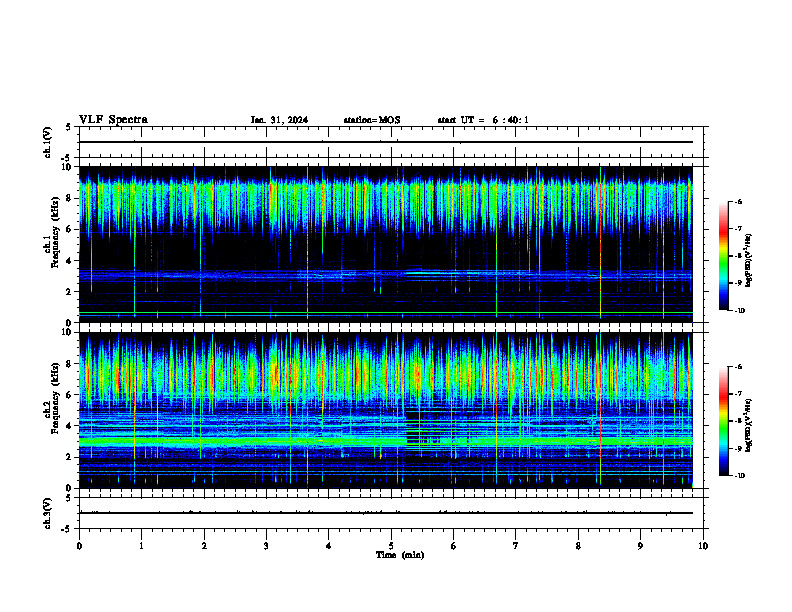This screenshot has height=612, width=792.
Task: Click the "5" tick on the time axis
Action: click(x=391, y=546)
